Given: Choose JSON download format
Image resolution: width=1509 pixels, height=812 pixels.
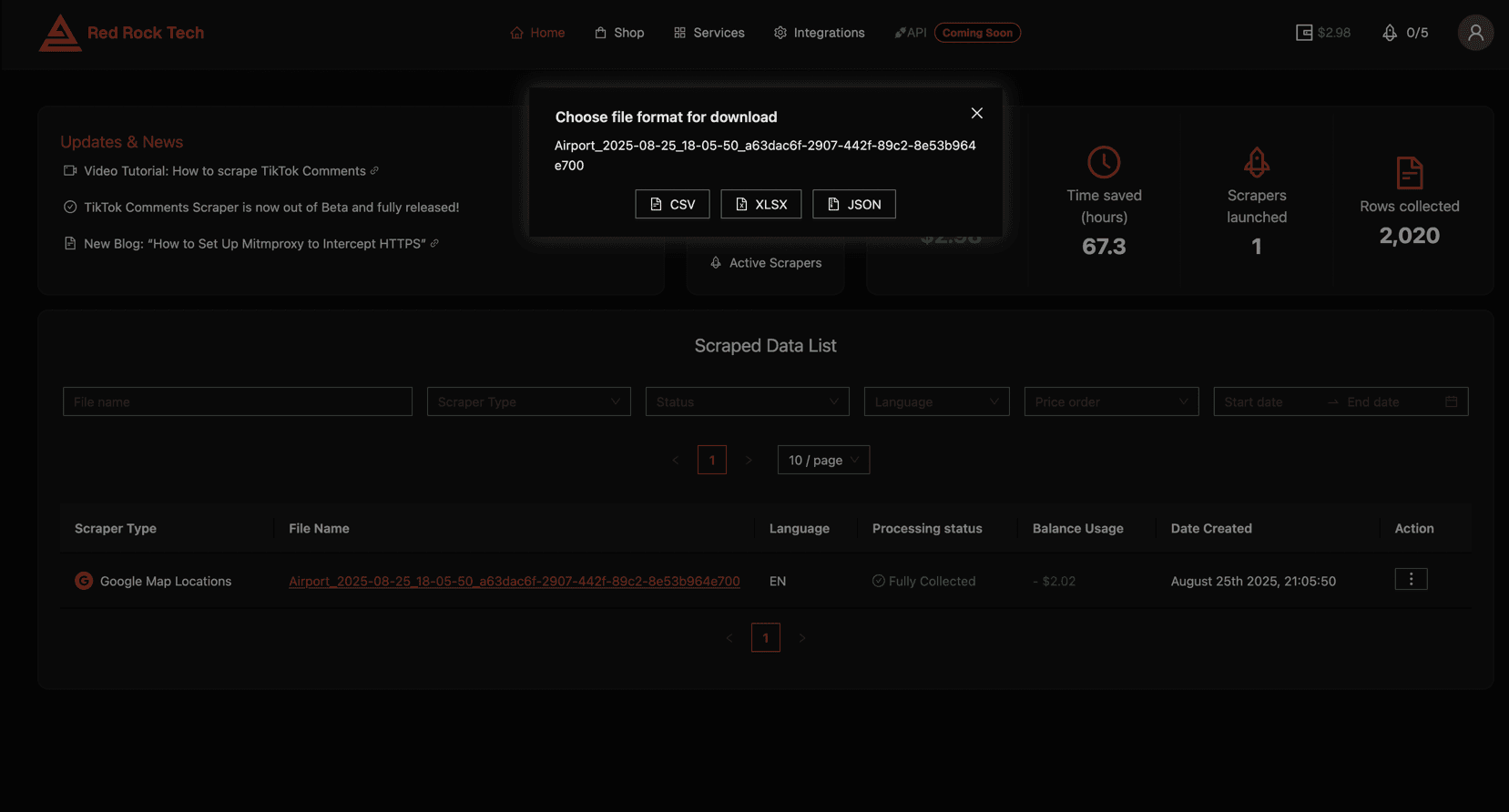Looking at the screenshot, I should pos(853,204).
